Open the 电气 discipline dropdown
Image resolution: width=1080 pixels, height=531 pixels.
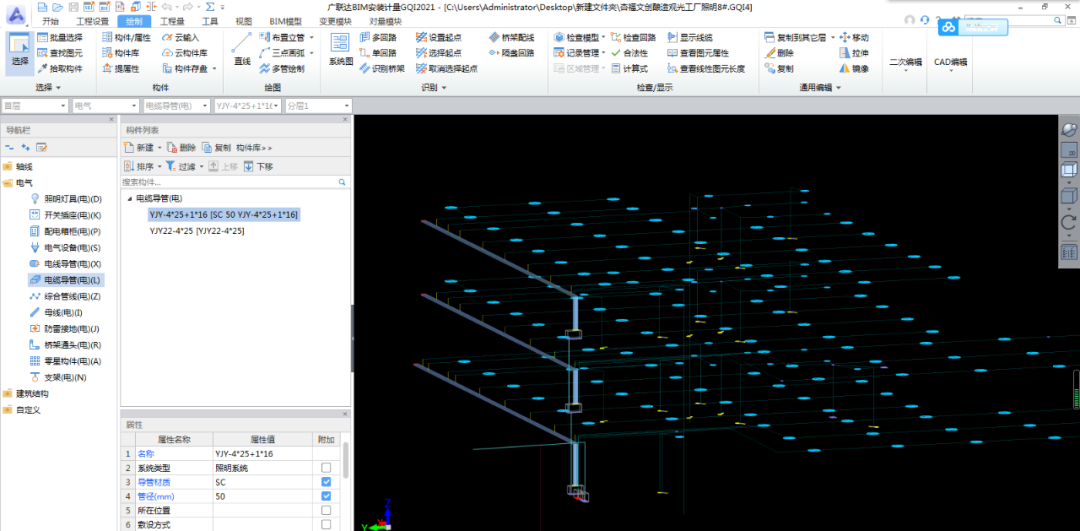tap(105, 106)
